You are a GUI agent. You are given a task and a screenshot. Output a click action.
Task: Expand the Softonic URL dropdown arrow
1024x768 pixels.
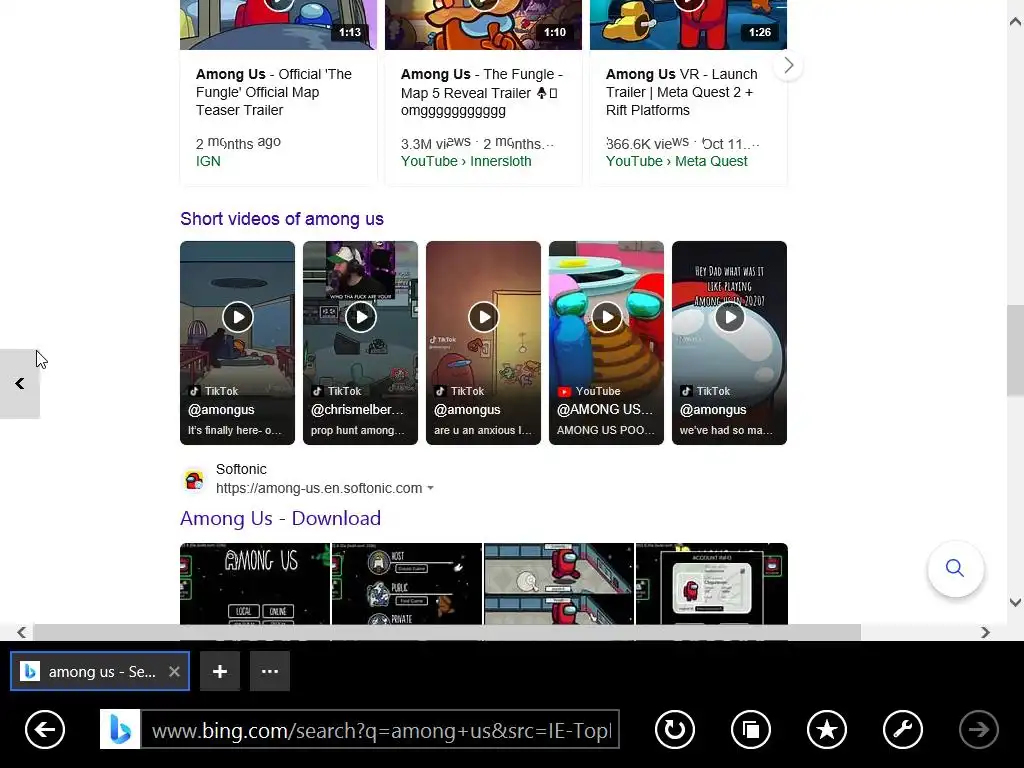tap(430, 488)
